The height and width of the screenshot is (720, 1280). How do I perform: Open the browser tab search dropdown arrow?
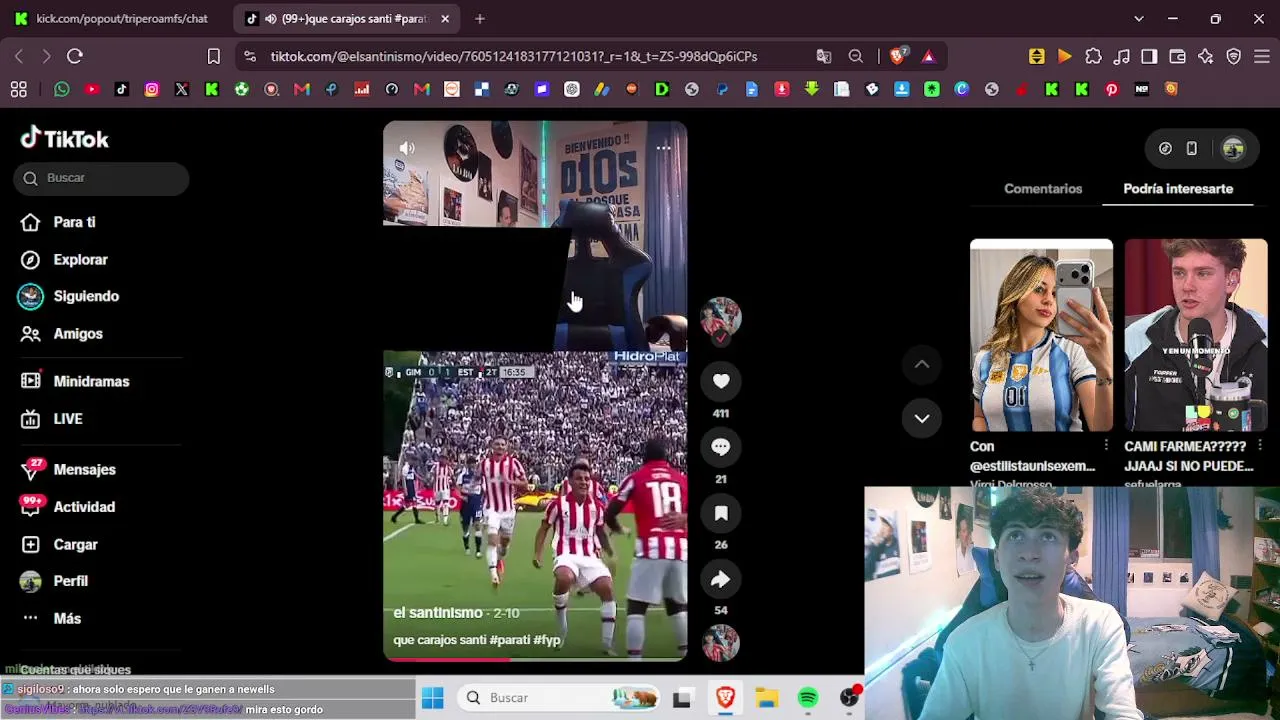pos(1138,18)
